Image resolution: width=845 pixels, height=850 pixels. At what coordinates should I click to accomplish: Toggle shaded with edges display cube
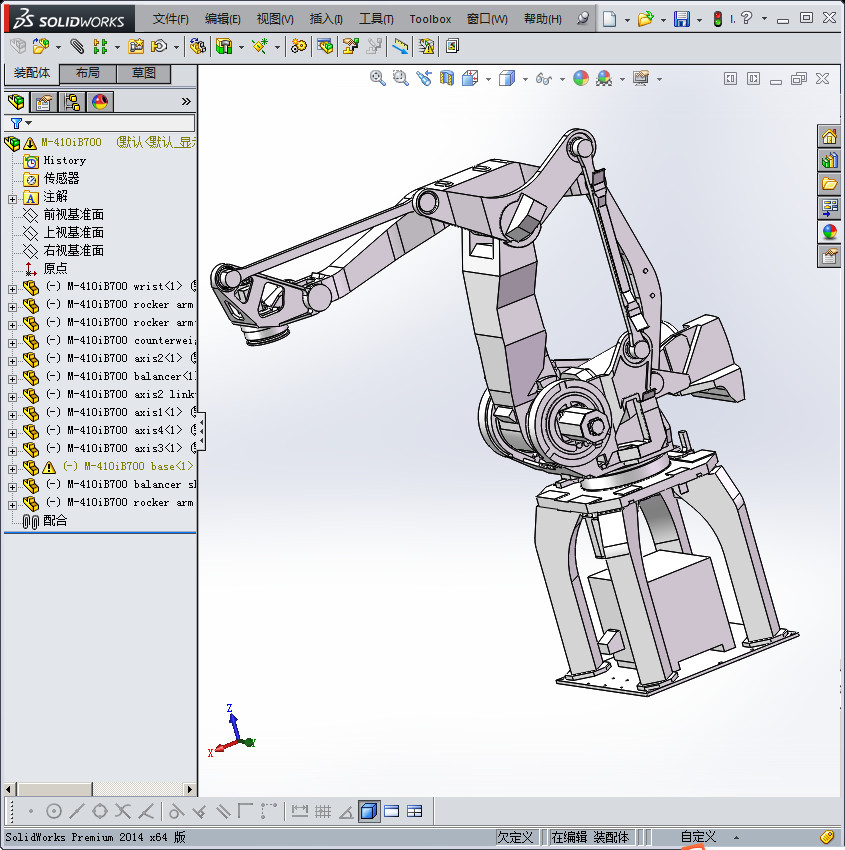[x=369, y=811]
